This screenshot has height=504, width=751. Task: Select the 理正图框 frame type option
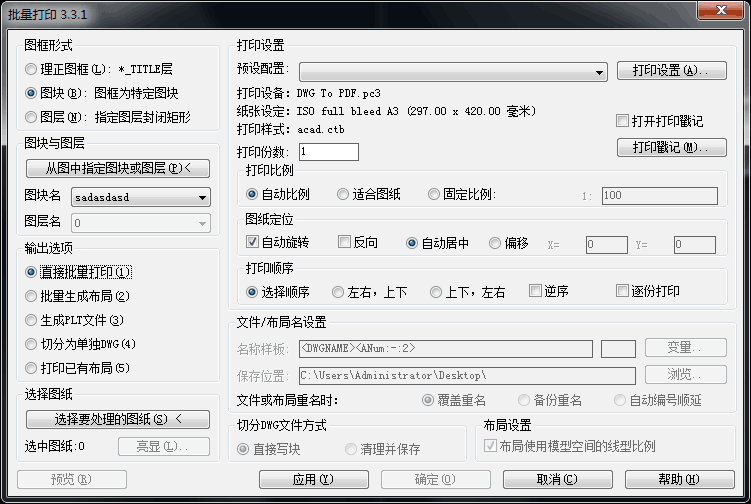click(31, 69)
